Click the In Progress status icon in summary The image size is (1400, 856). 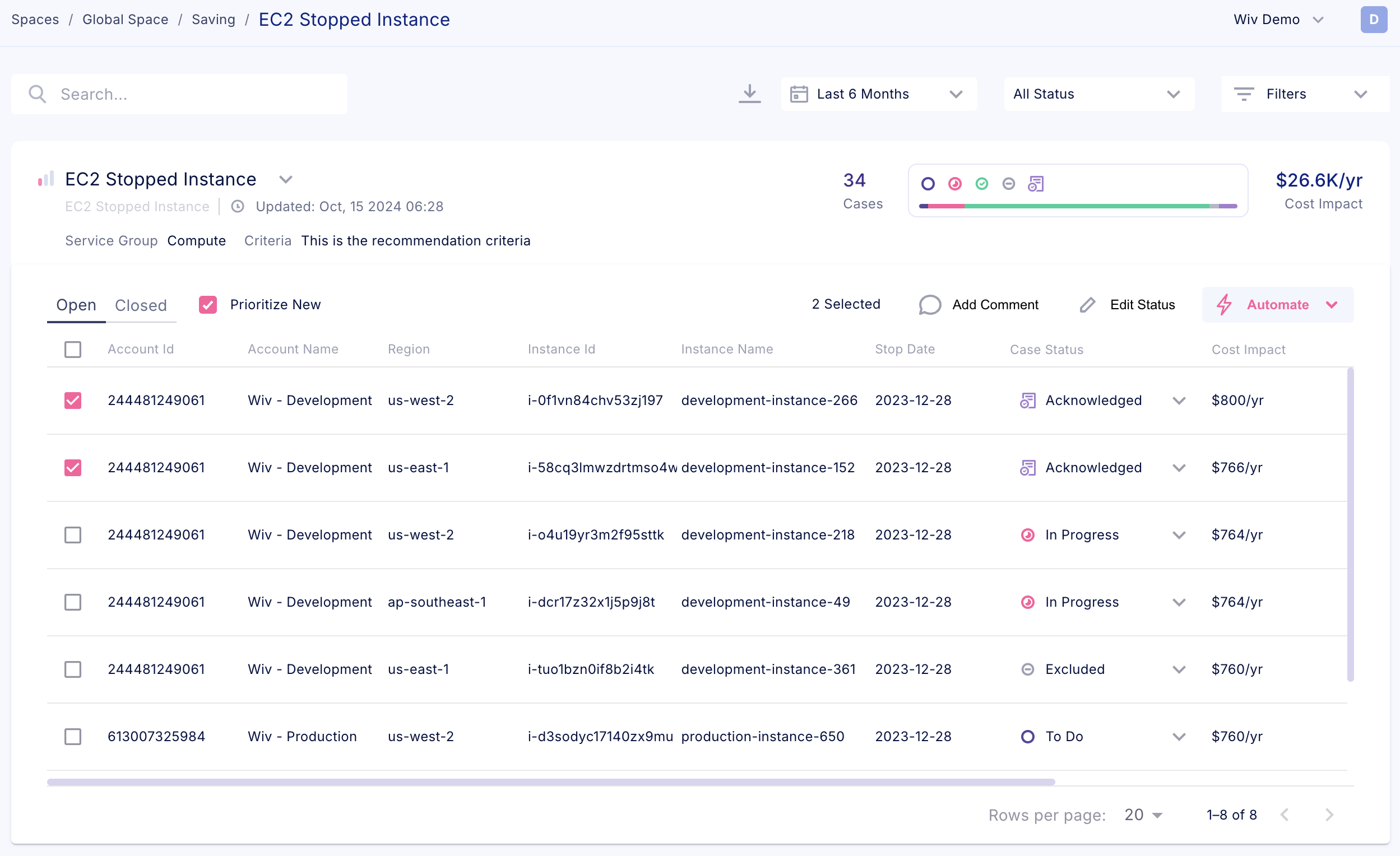[x=954, y=184]
